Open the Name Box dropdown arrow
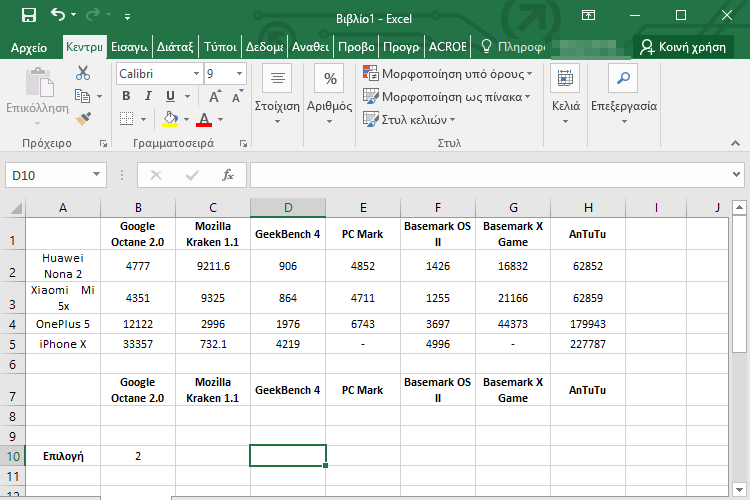This screenshot has width=750, height=500. tap(97, 175)
